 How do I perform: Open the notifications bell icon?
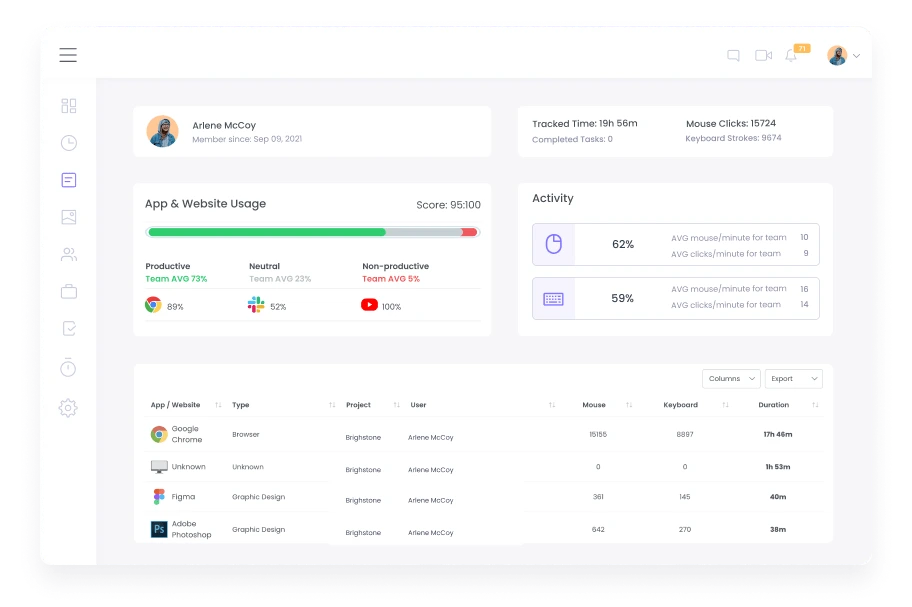(x=791, y=55)
